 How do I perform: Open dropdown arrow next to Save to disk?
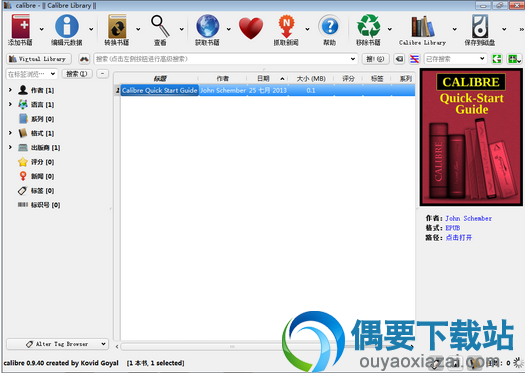[504, 29]
